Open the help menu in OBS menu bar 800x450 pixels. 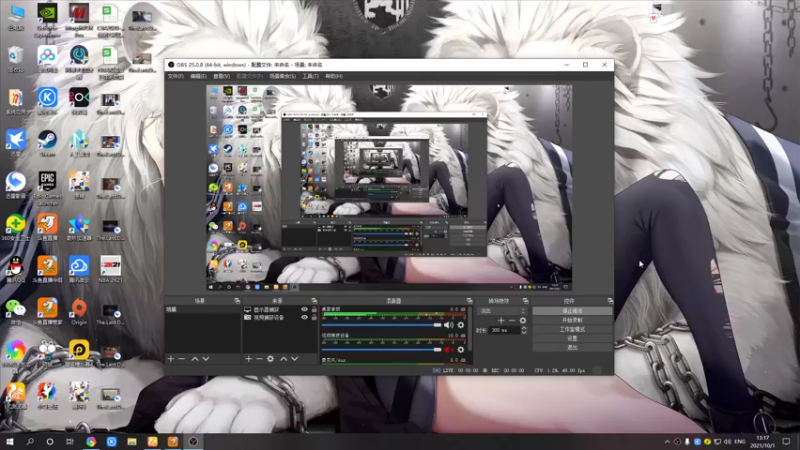[334, 76]
